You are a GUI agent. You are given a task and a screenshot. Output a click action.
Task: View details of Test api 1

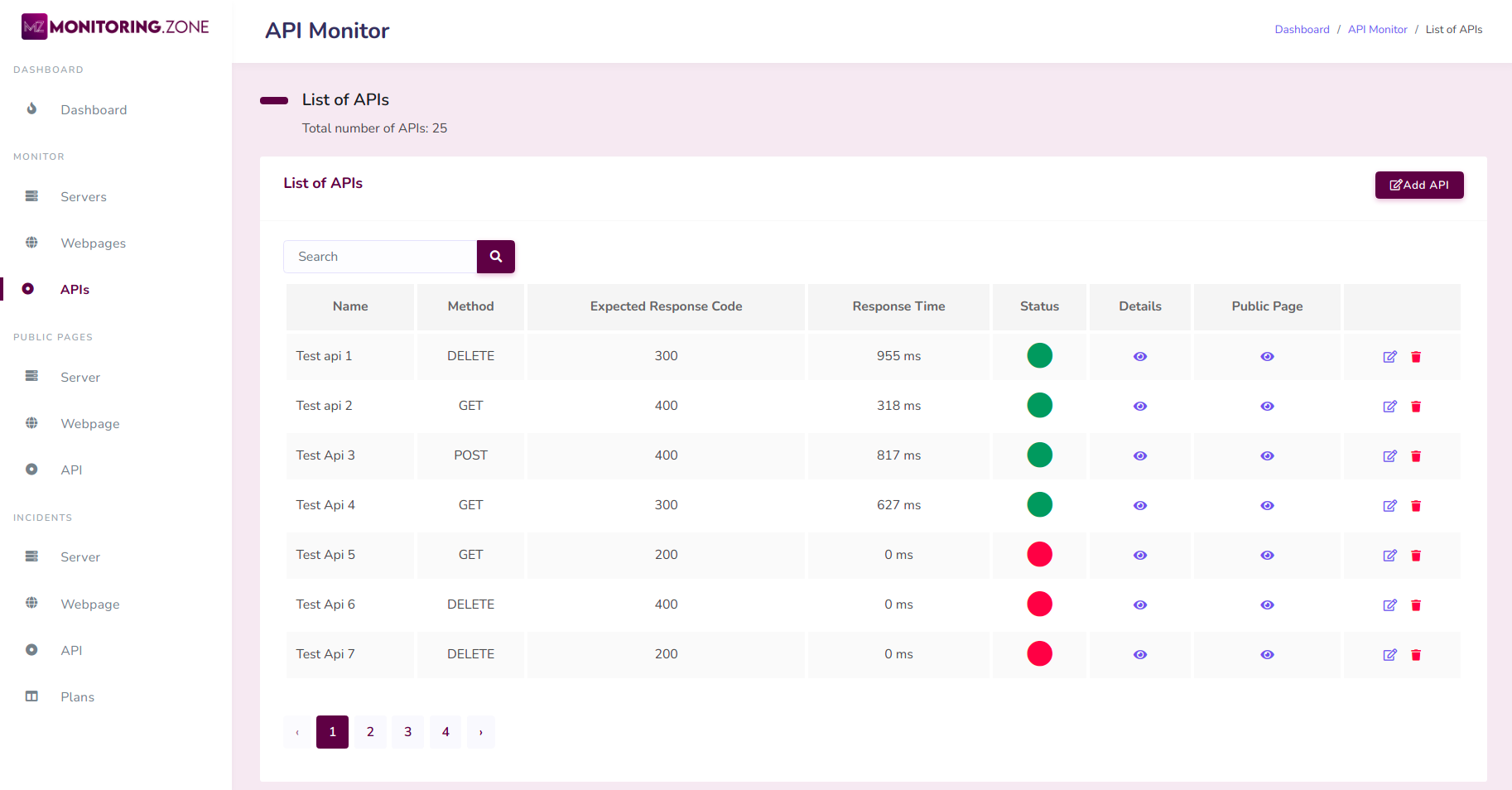click(1139, 357)
